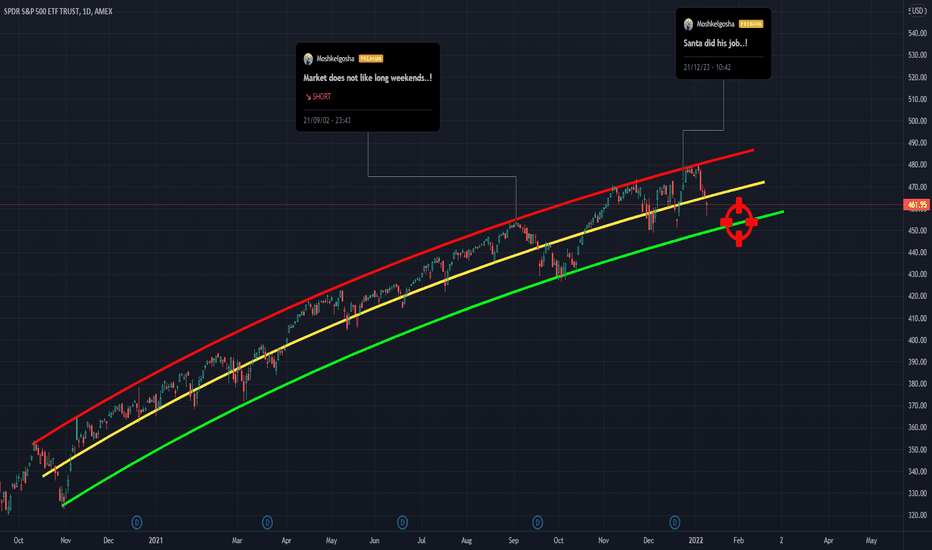This screenshot has height=550, width=932.
Task: Click the Jun label on the time axis
Action: point(374,540)
